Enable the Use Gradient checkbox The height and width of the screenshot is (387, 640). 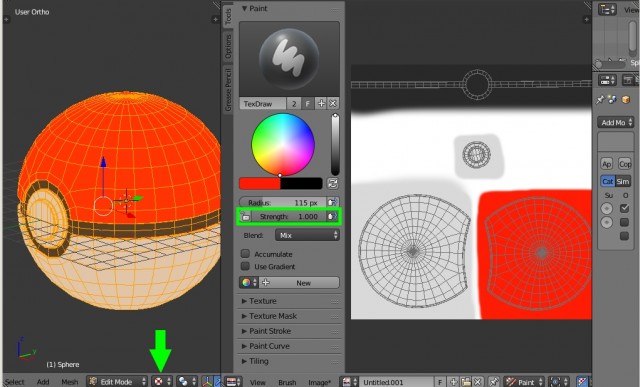point(245,266)
